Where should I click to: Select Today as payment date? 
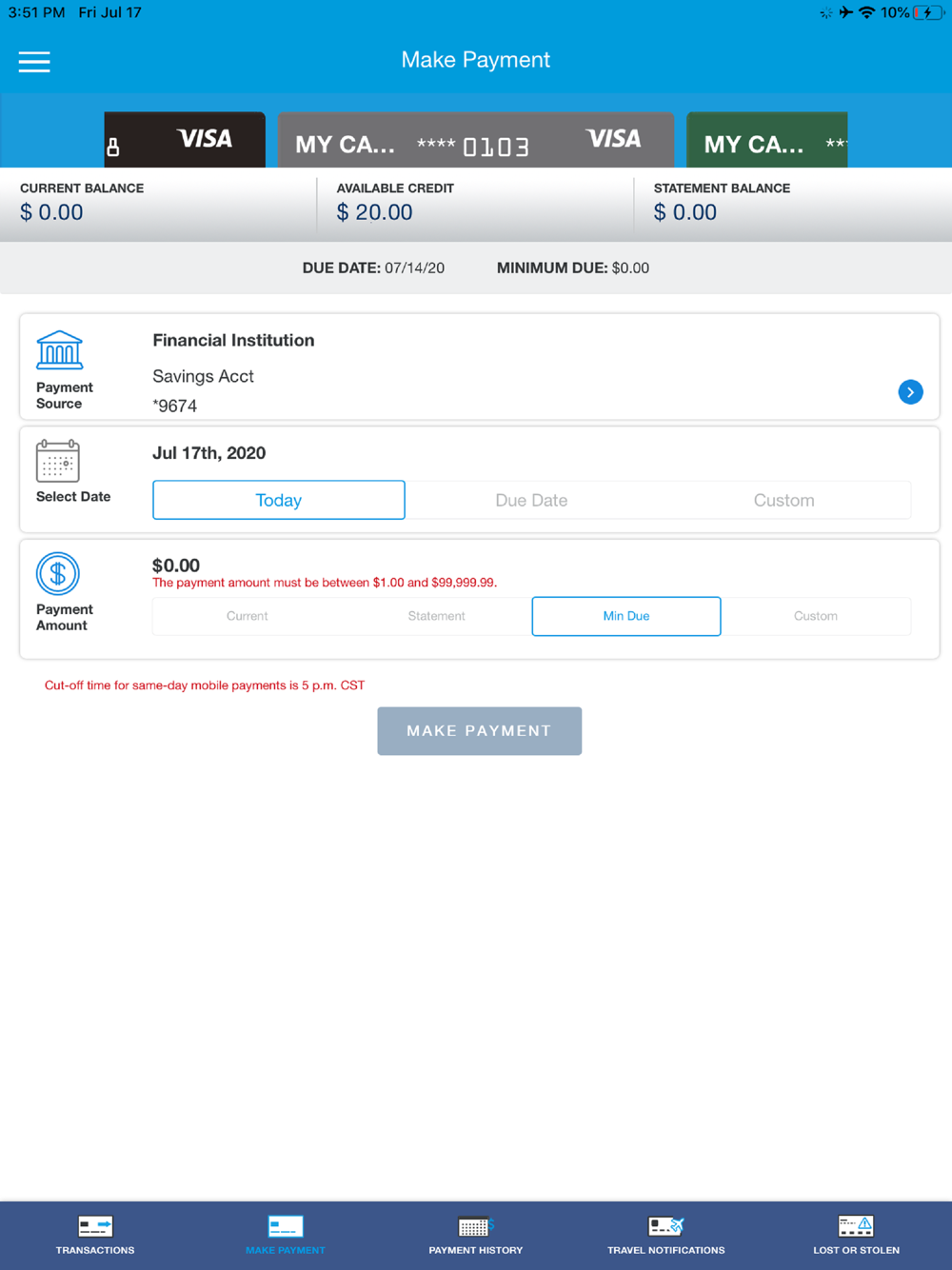coord(279,500)
